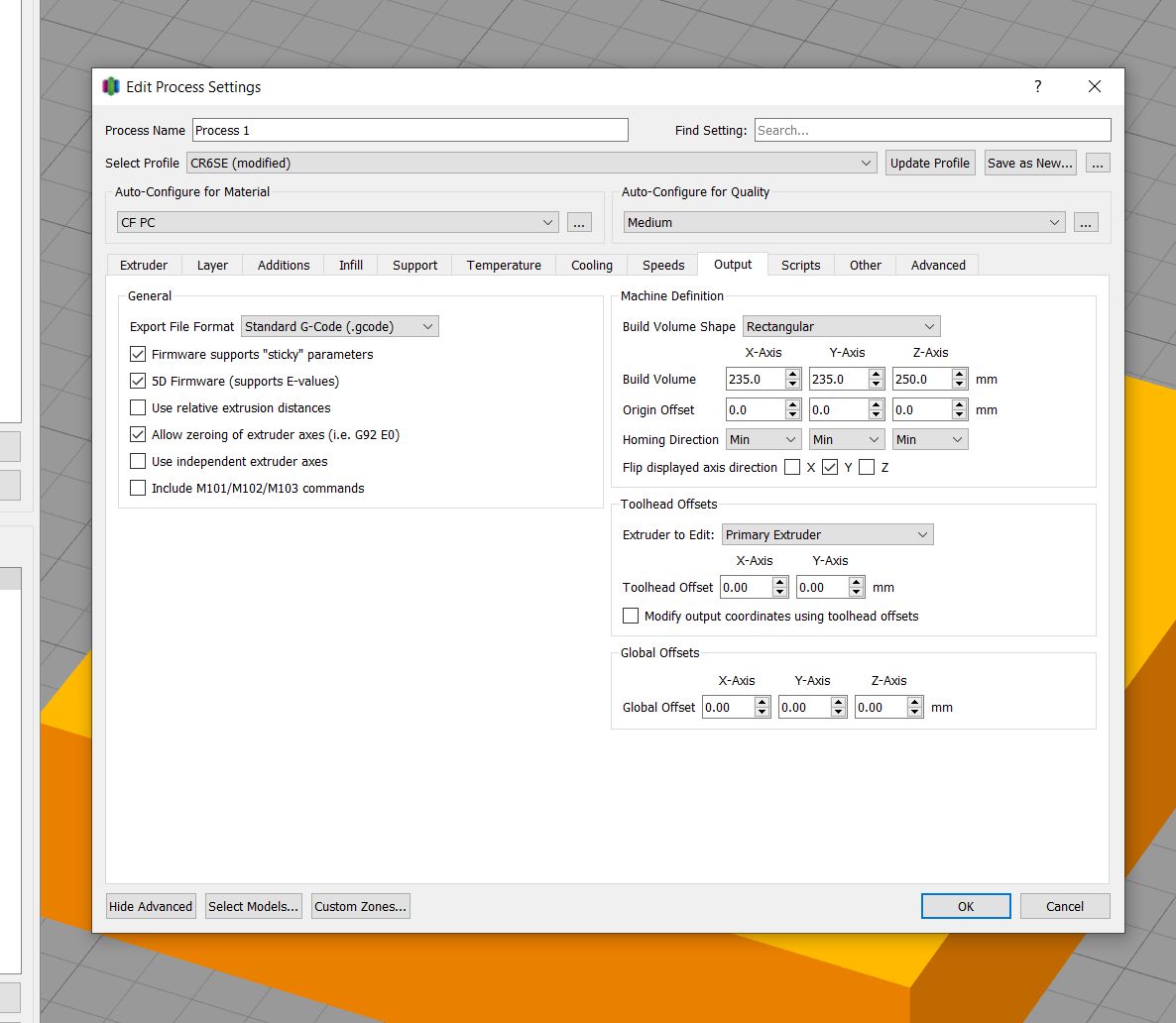1176x1023 pixels.
Task: Open the Medium quality dropdown
Action: (844, 222)
